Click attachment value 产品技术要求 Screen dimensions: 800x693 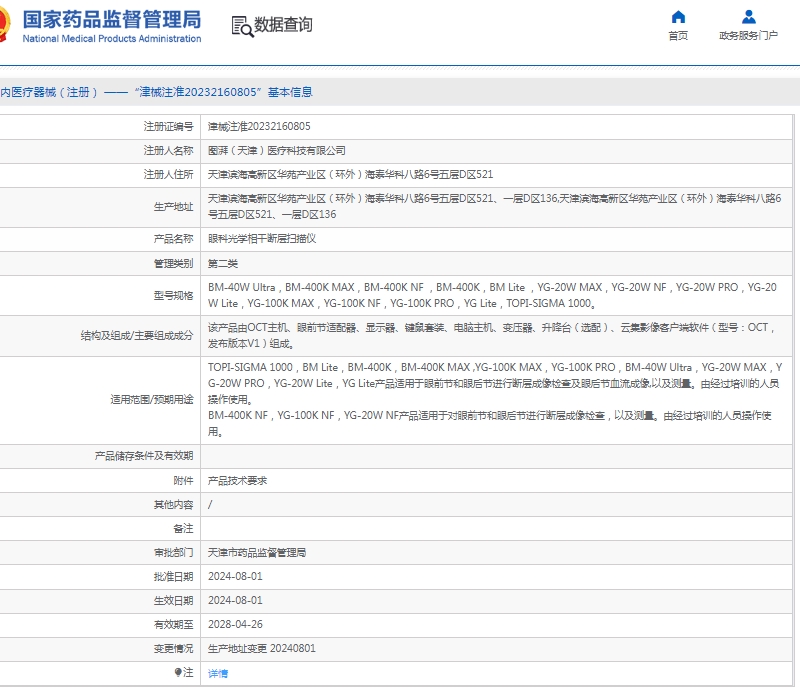[x=237, y=481]
